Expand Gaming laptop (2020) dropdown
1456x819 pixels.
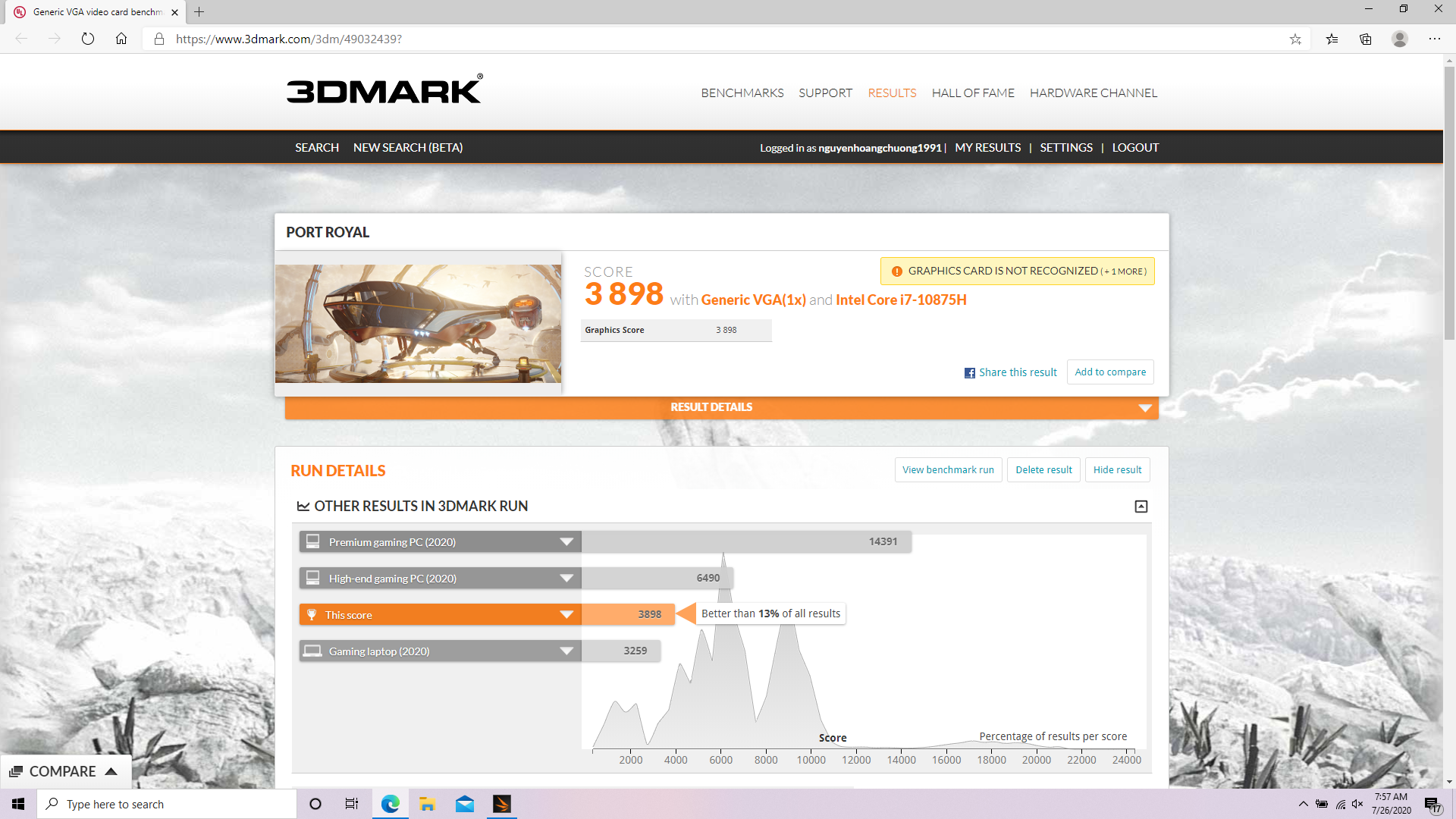click(x=566, y=651)
